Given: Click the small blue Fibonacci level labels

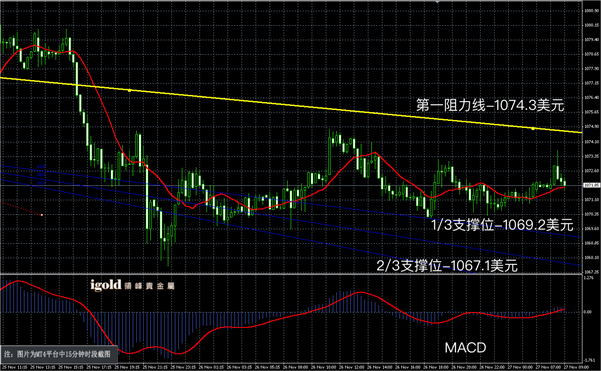Looking at the screenshot, I should [41, 174].
